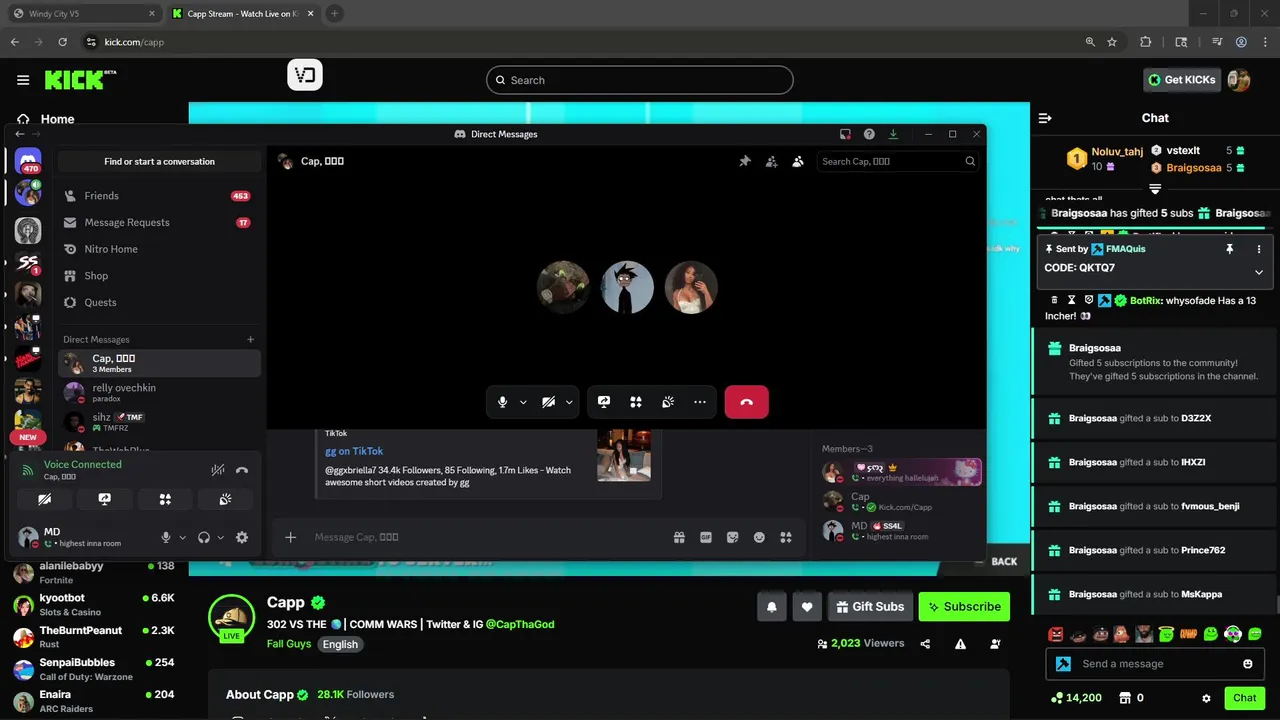1280x720 pixels.
Task: Share screen from voice panel
Action: click(105, 499)
